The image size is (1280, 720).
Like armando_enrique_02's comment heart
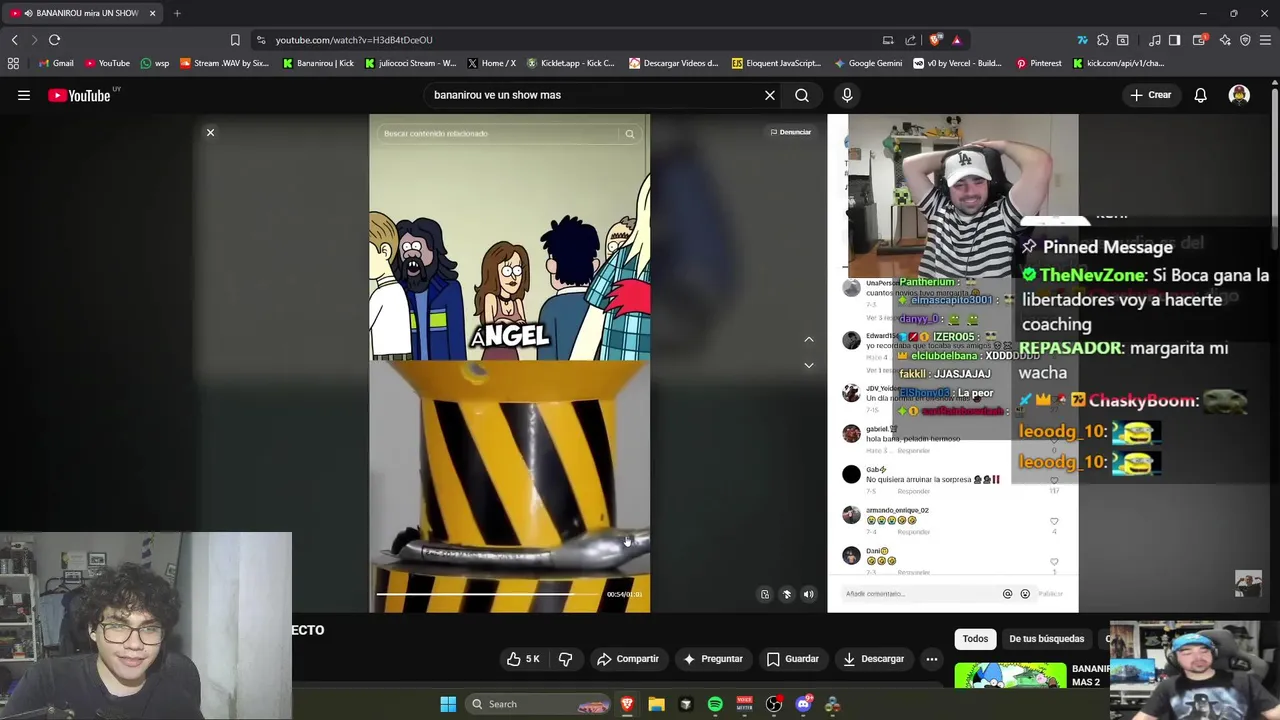tap(1054, 521)
